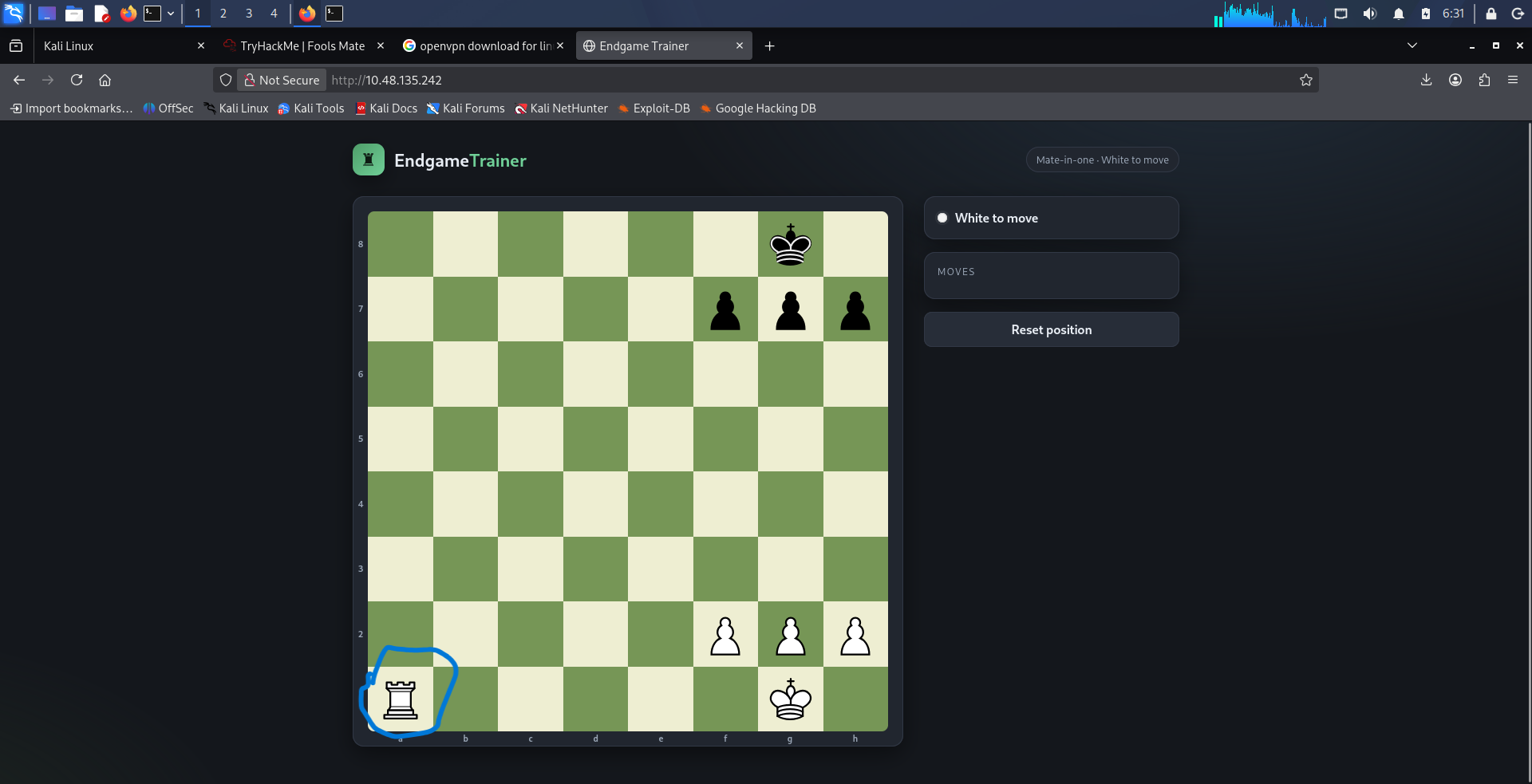Open the Kali Docs bookmark
Viewport: 1532px width, 784px height.
coord(386,108)
